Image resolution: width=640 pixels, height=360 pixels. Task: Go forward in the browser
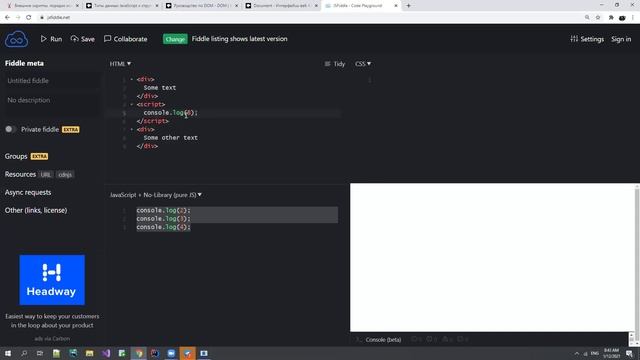[18, 17]
